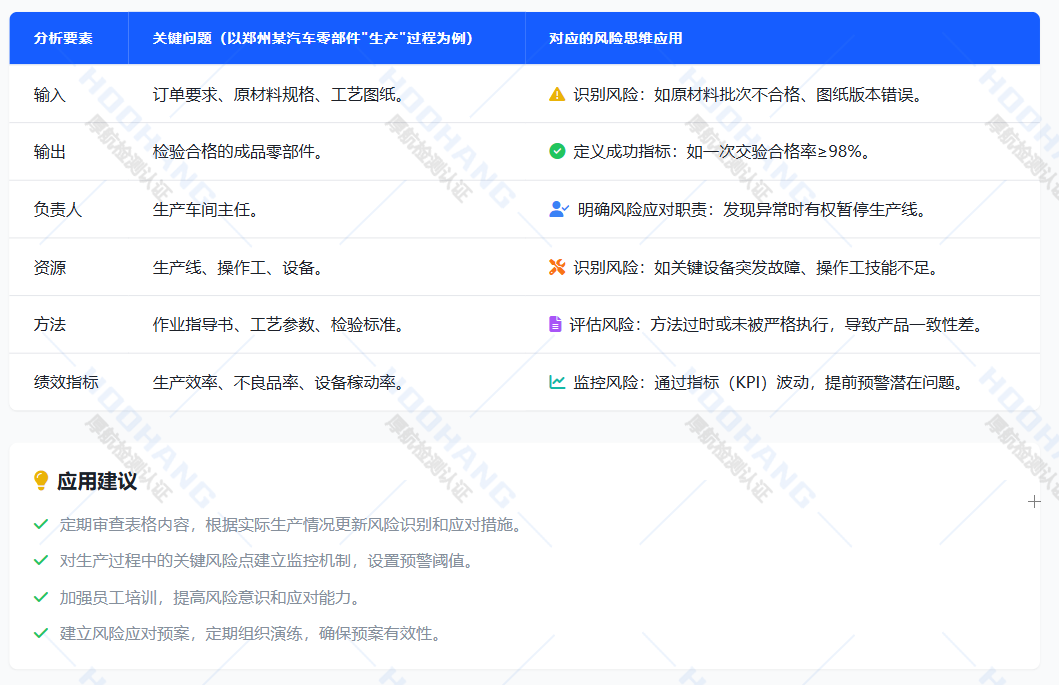Viewport: 1060px width, 685px height.
Task: Click the yellow lightbulb icon beside 应用建议
Action: point(41,481)
